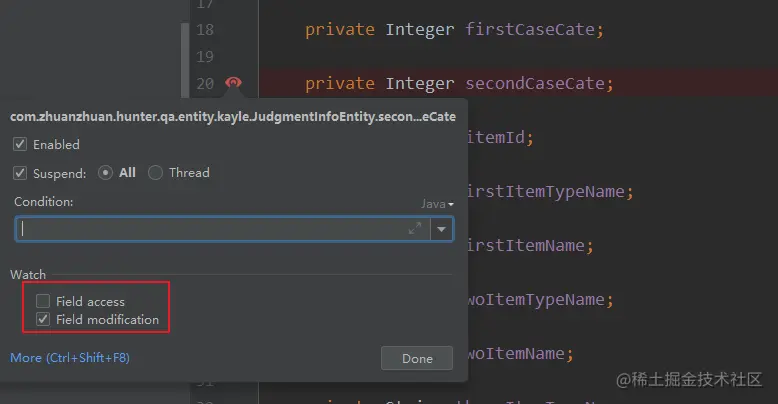Uncheck the Enabled checkbox
The image size is (778, 404).
[20, 144]
